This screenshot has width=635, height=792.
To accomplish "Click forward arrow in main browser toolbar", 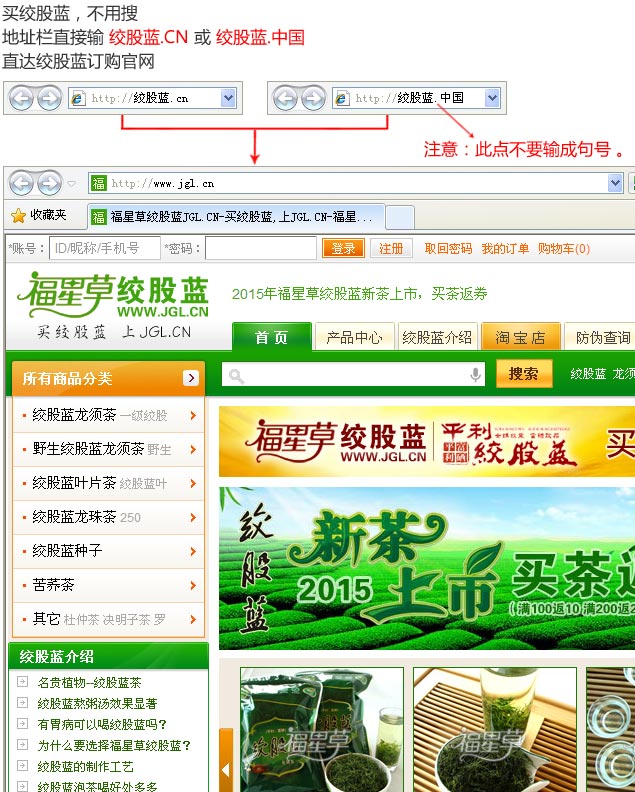I will (x=50, y=183).
